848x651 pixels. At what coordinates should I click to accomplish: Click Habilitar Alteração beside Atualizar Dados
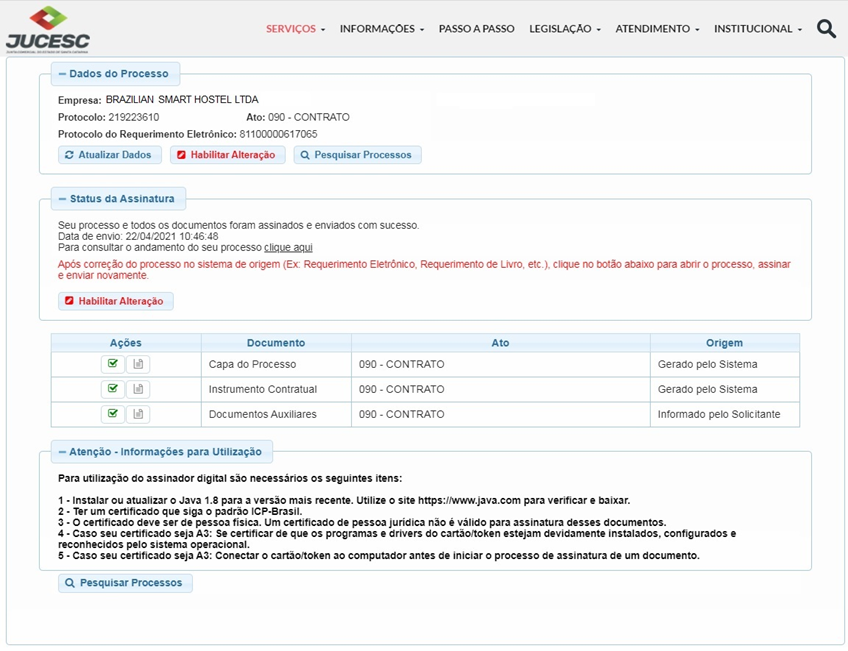coord(228,155)
